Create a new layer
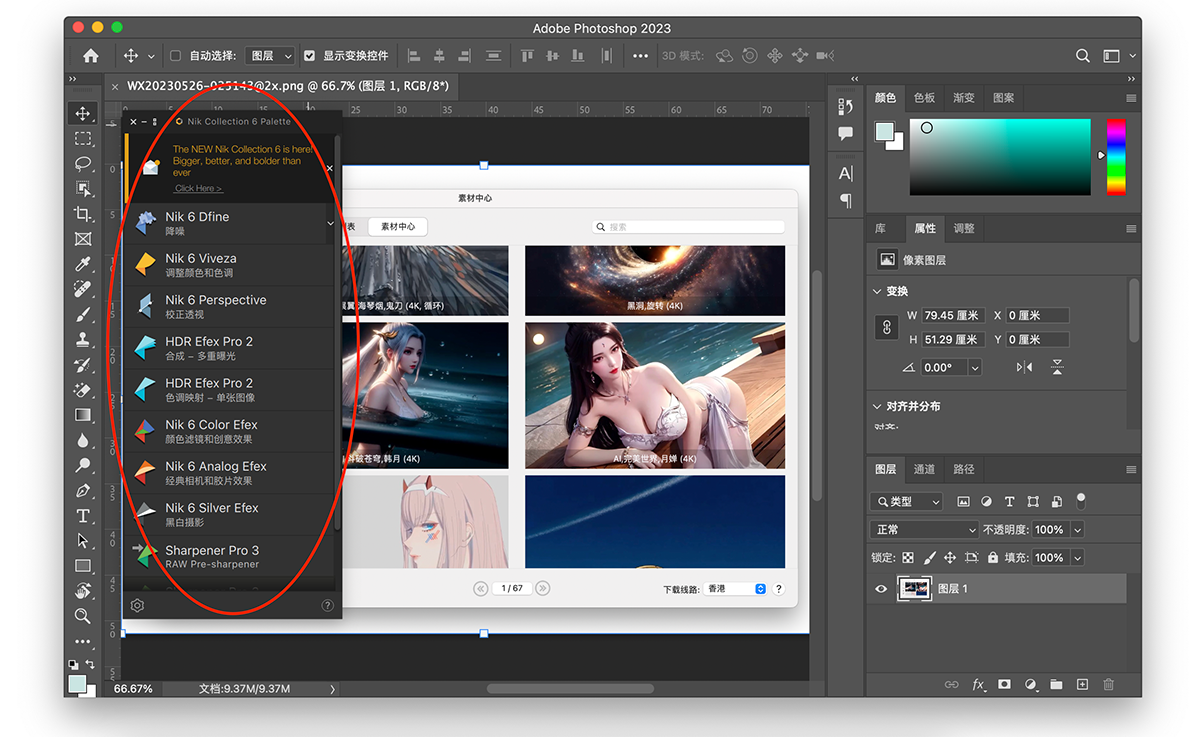 (1082, 684)
